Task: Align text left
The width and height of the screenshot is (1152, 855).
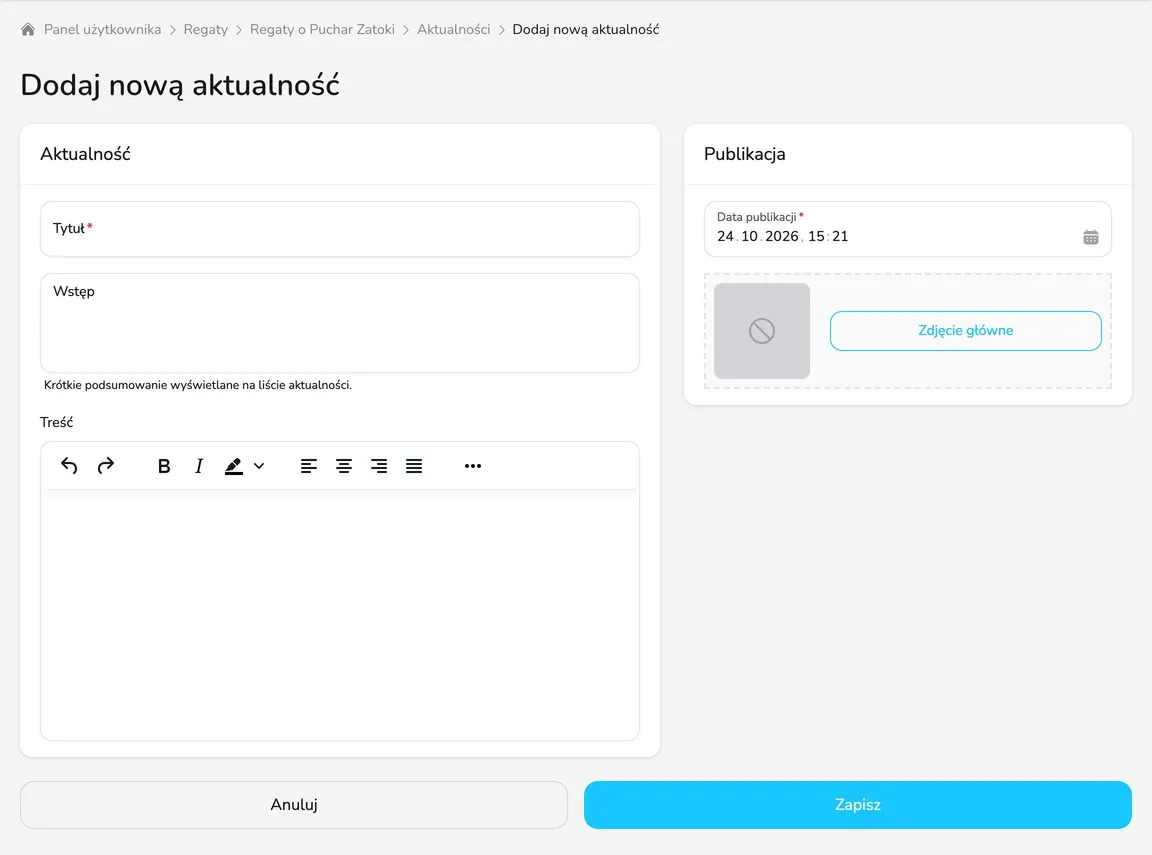Action: coord(309,466)
